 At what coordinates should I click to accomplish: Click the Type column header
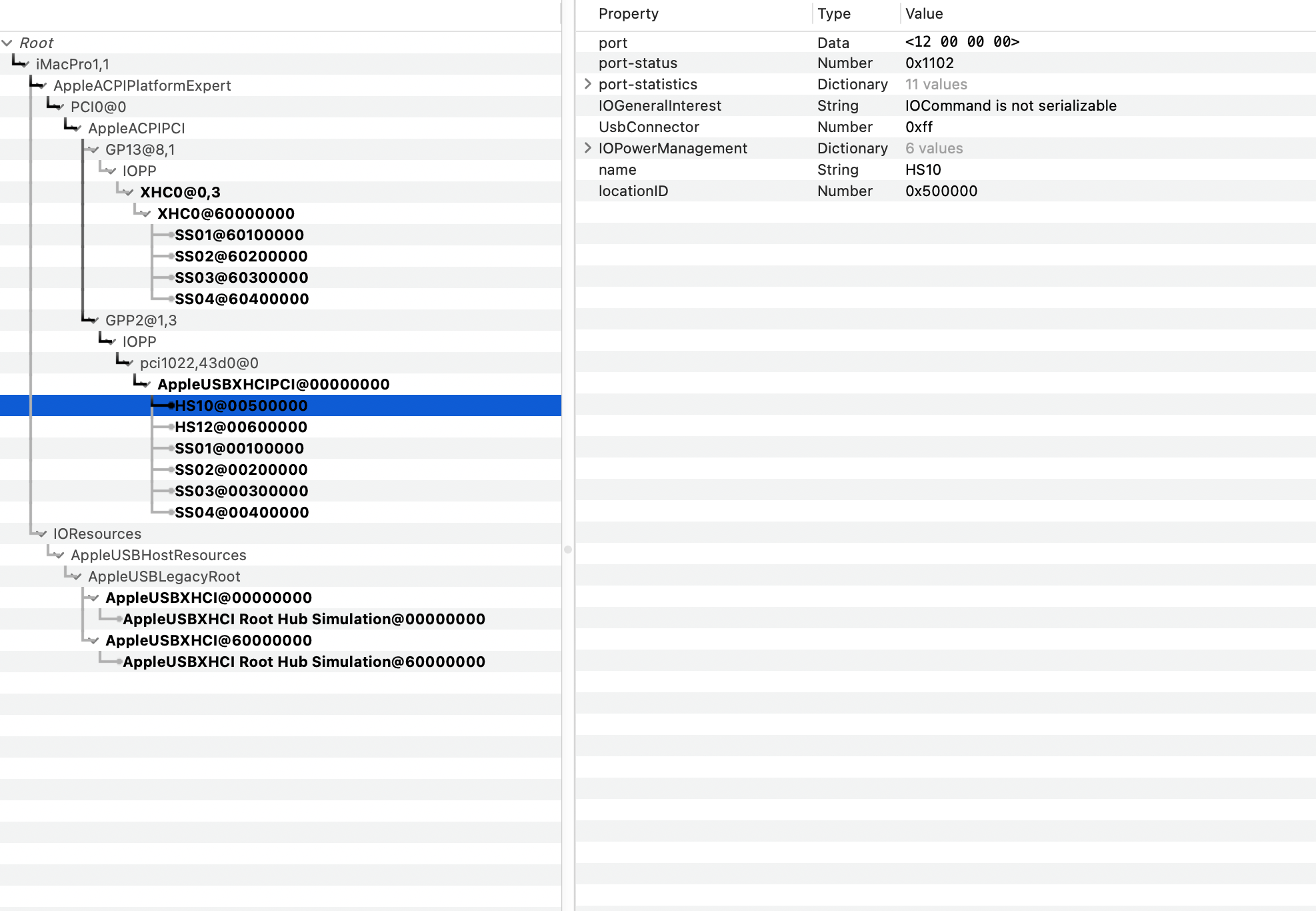833,13
